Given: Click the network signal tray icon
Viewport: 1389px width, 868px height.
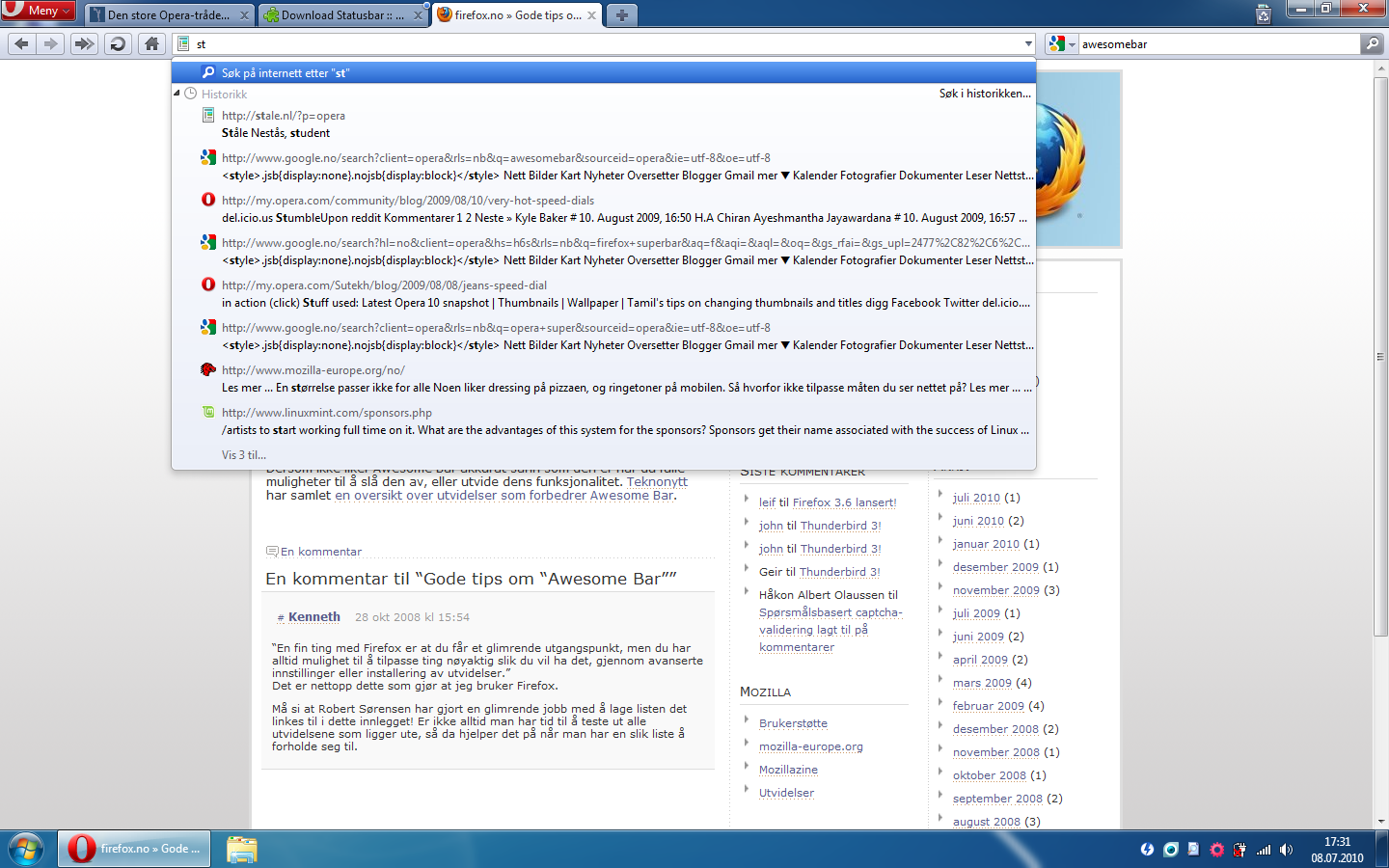Looking at the screenshot, I should pos(1264,850).
